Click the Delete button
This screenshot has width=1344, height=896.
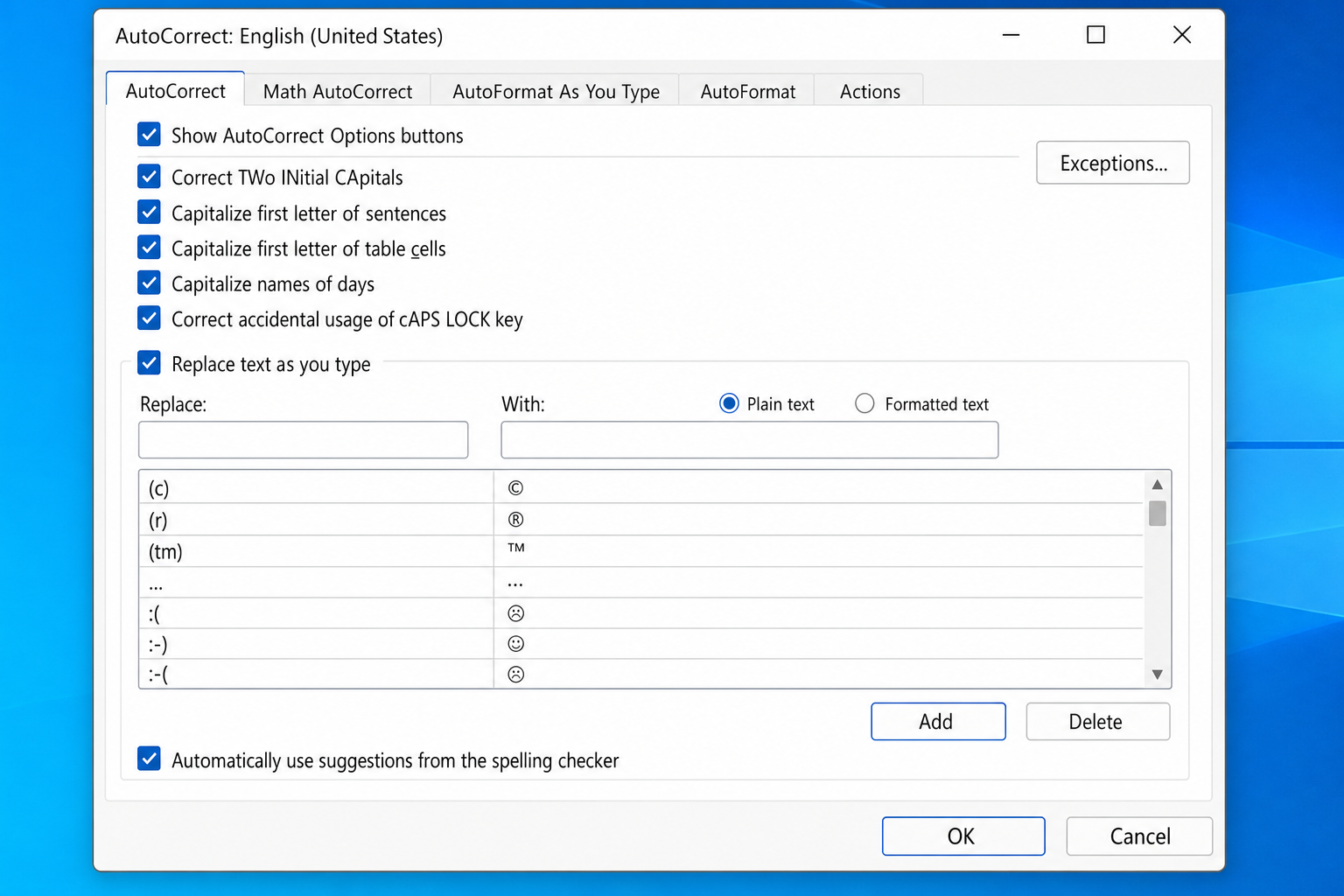point(1097,721)
